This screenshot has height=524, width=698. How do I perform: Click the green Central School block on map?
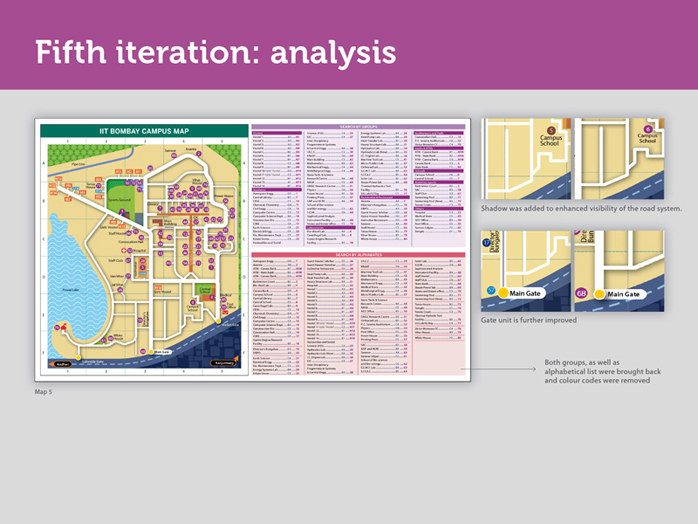[x=203, y=289]
